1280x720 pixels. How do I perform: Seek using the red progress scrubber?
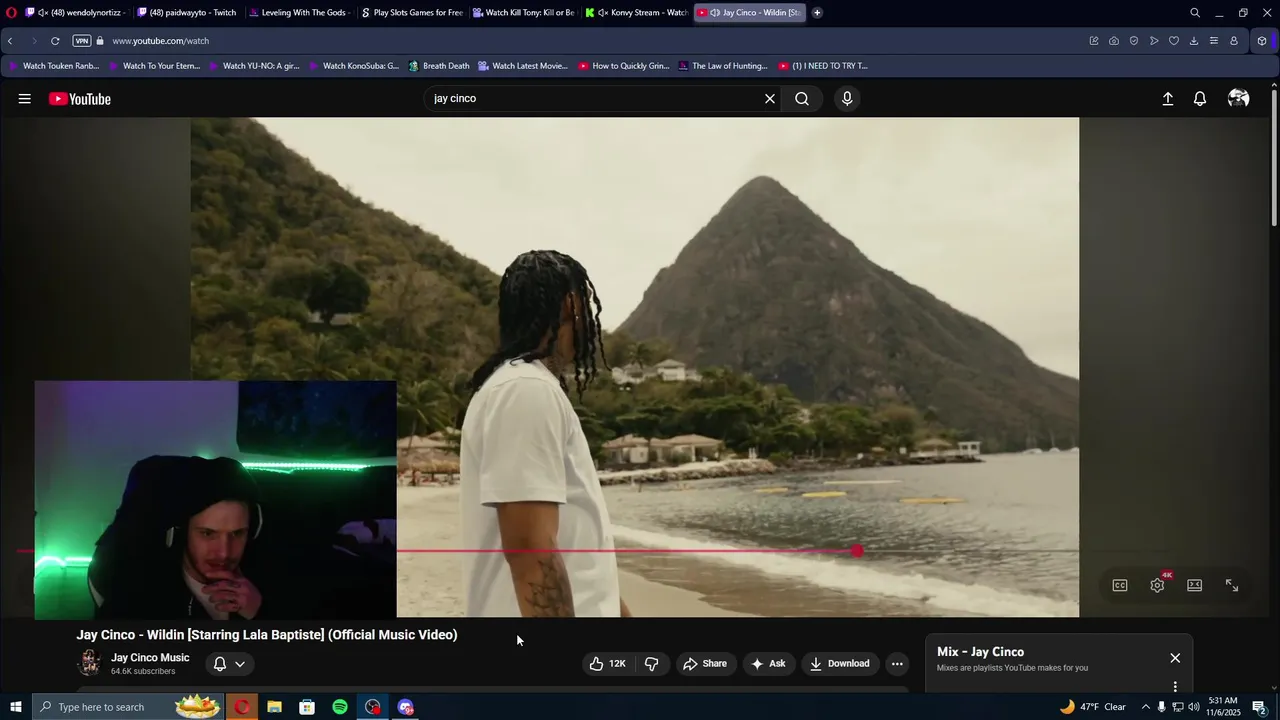point(857,551)
